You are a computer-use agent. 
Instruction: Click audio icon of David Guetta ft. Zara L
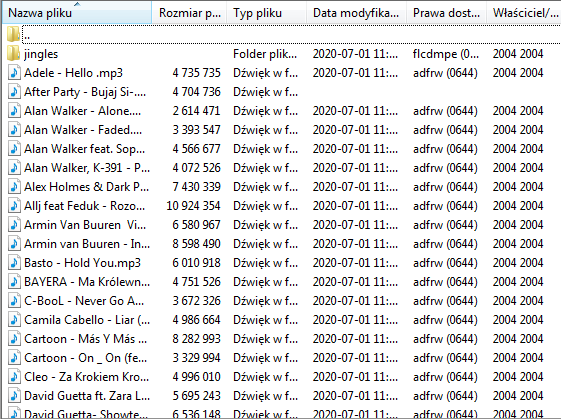pyautogui.click(x=14, y=395)
